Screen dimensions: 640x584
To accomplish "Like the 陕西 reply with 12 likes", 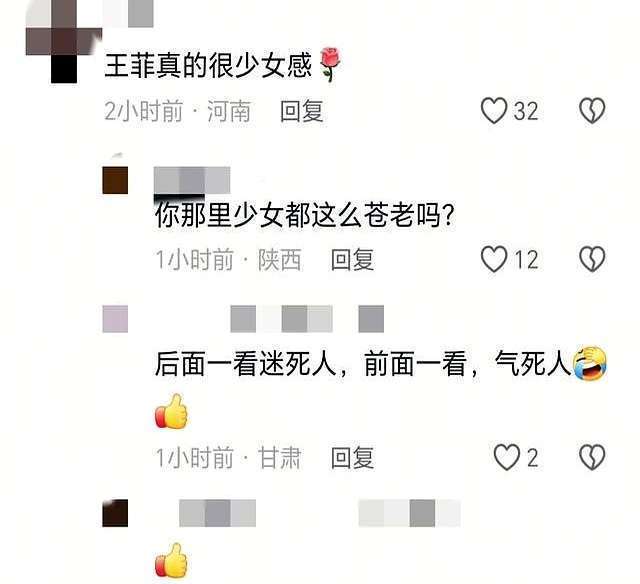I will pos(494,259).
